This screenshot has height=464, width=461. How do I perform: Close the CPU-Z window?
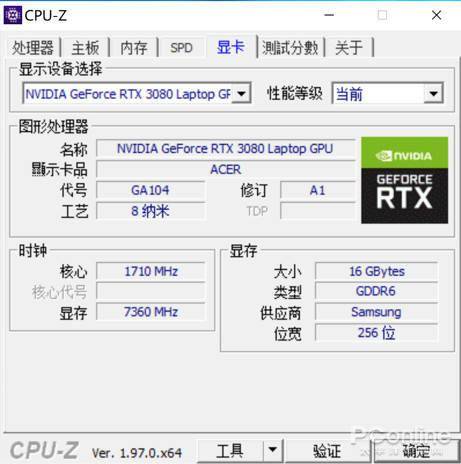[x=436, y=15]
